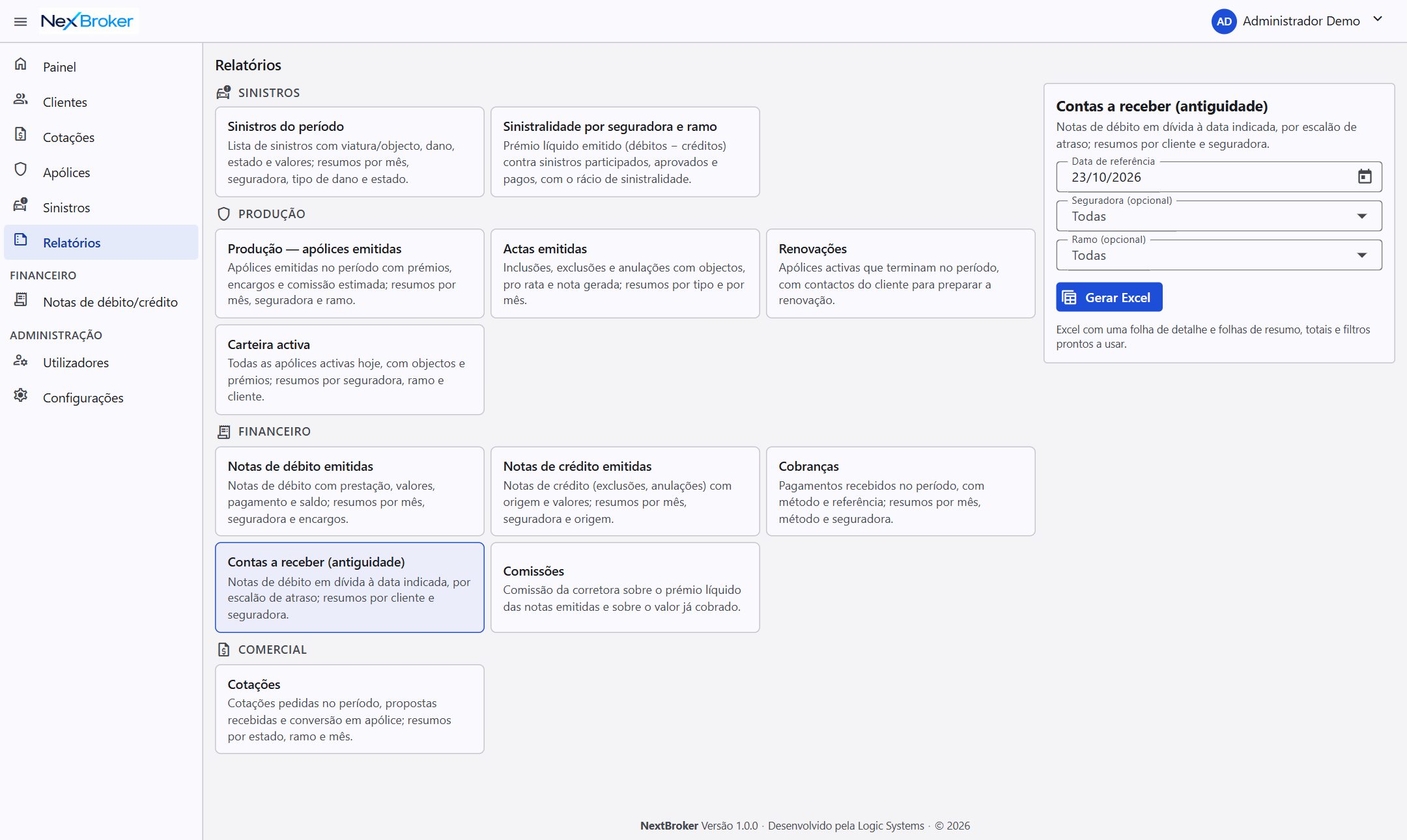1407x840 pixels.
Task: Open the Renovações report card
Action: point(900,273)
